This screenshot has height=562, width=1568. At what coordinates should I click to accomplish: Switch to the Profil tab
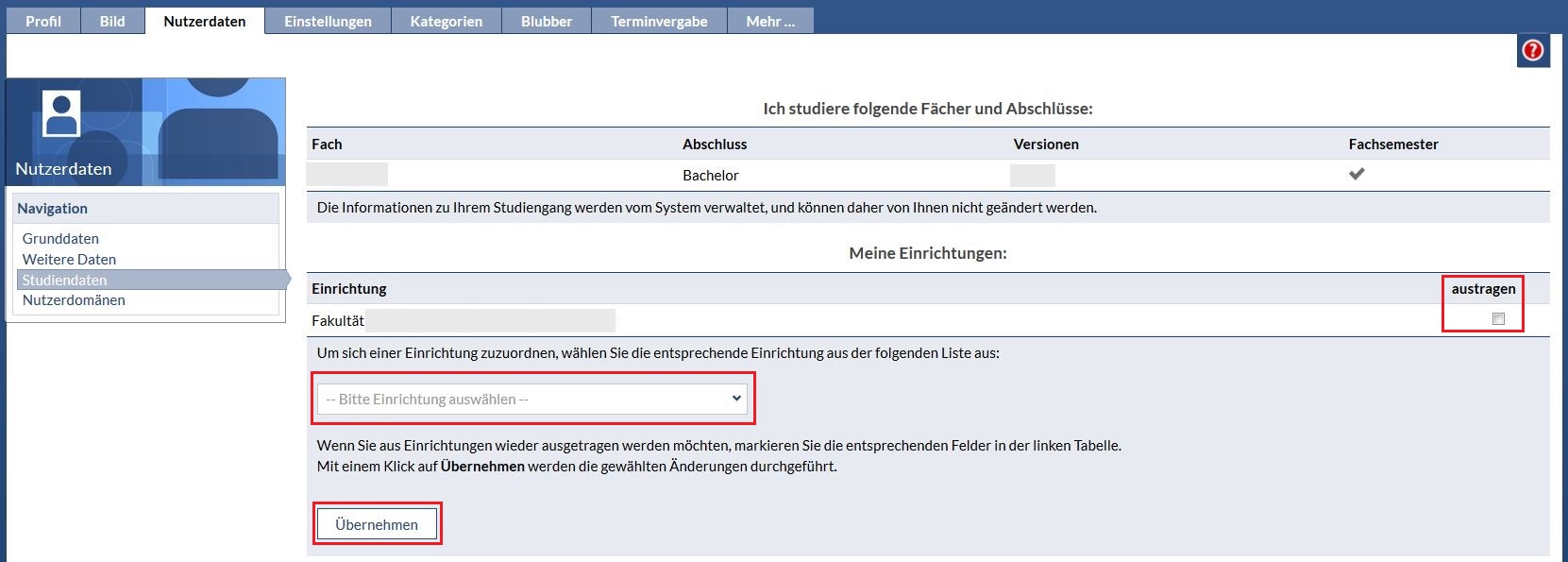click(x=42, y=21)
